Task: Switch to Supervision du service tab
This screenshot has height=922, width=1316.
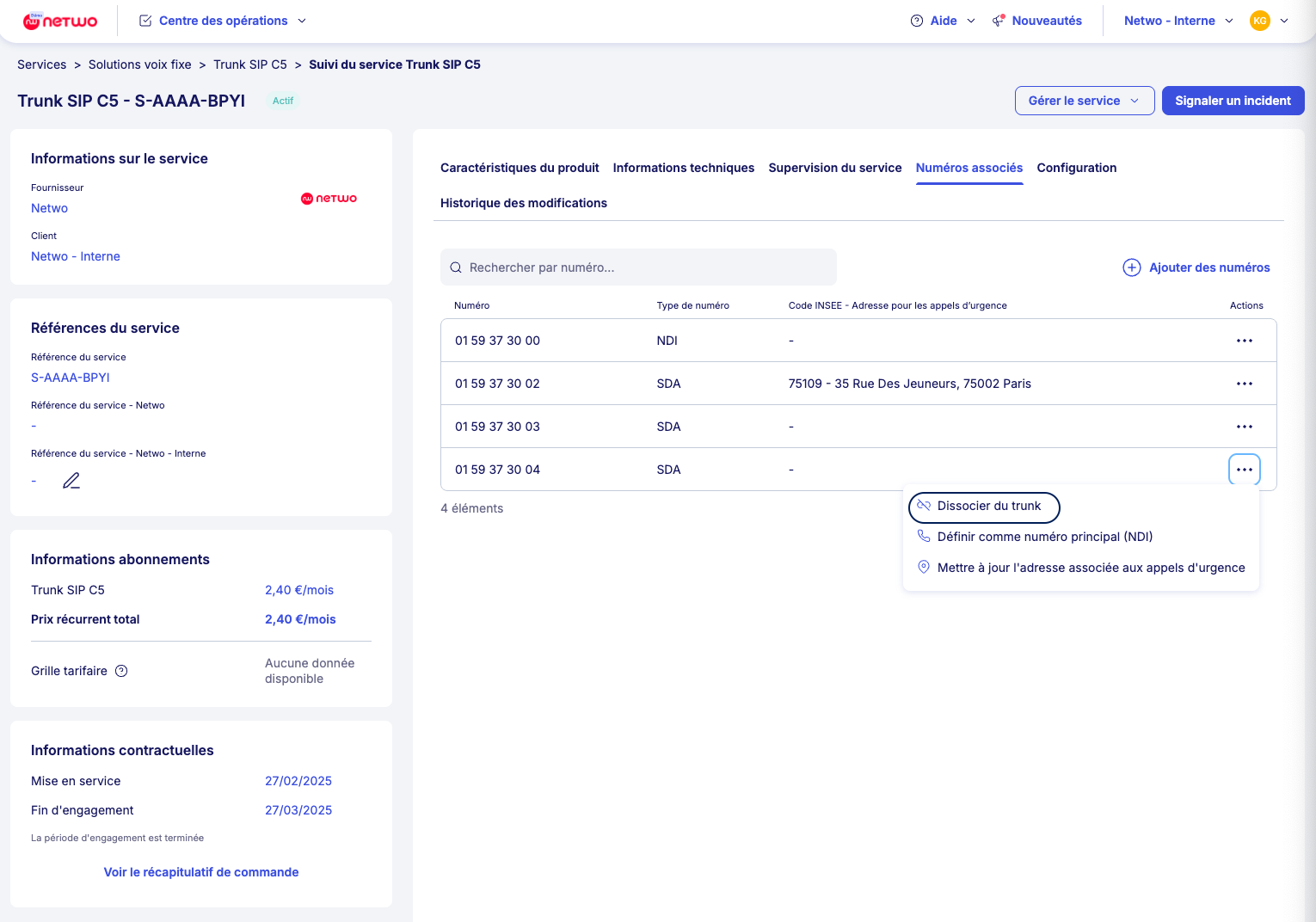Action: (835, 168)
